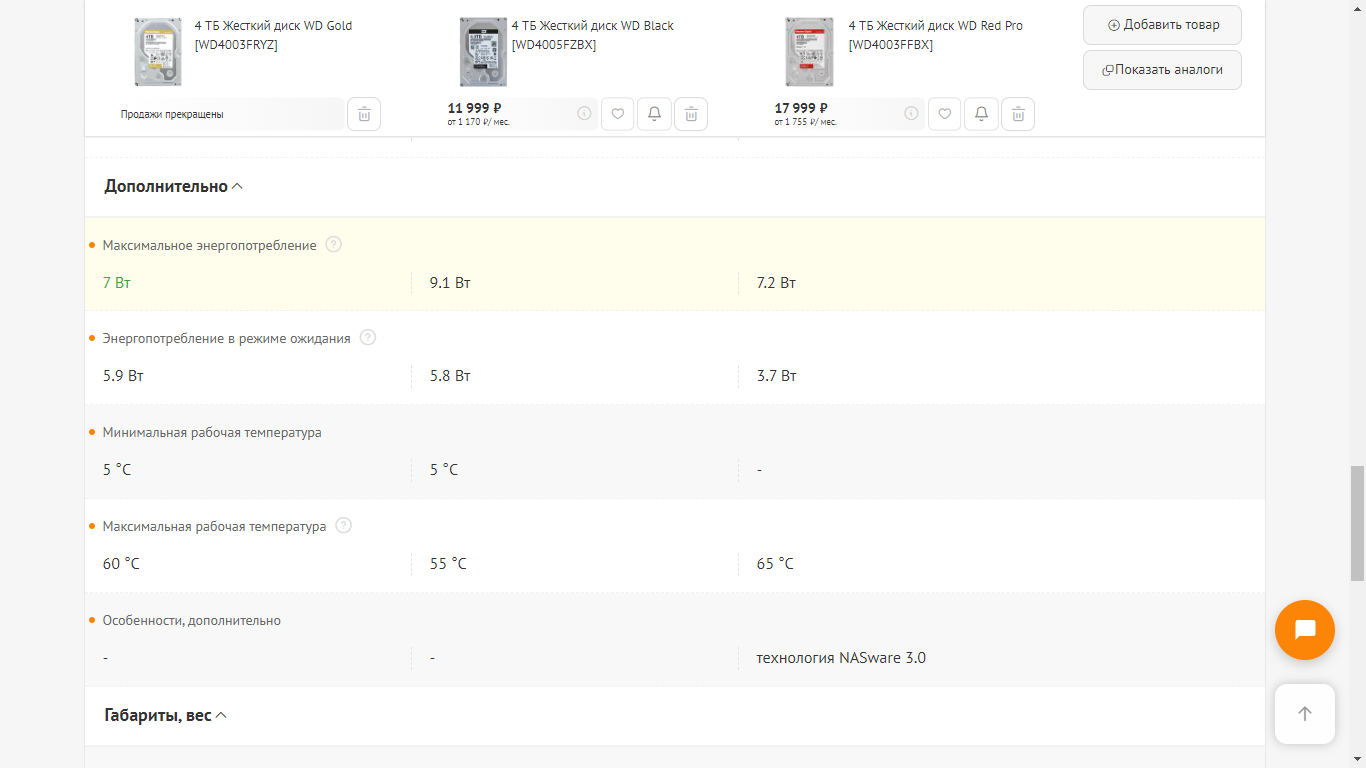The image size is (1366, 768).
Task: Click WD Black's 5 °C minimum temperature value
Action: [444, 470]
